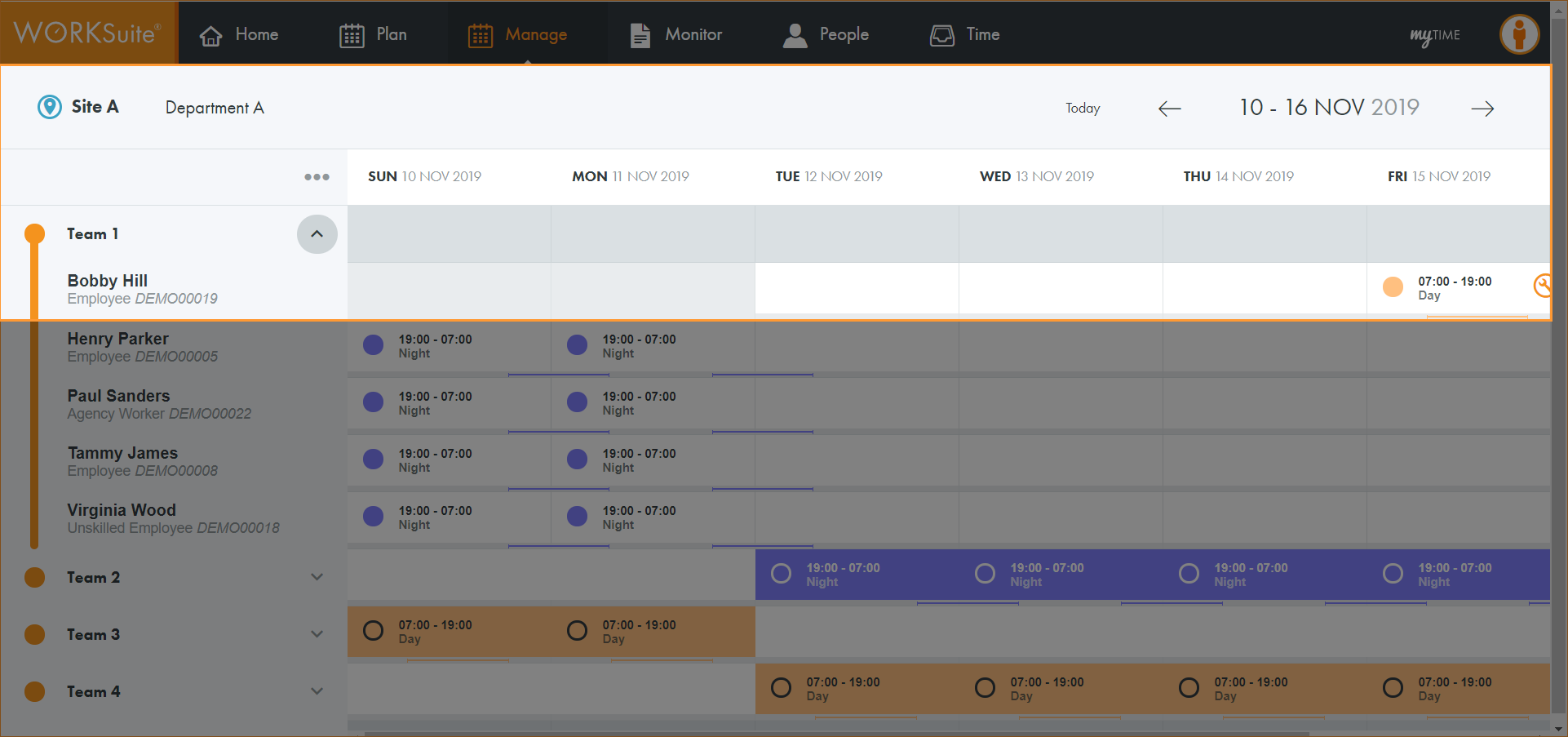Open the three-dots options menu
The height and width of the screenshot is (737, 1568).
pyautogui.click(x=317, y=177)
